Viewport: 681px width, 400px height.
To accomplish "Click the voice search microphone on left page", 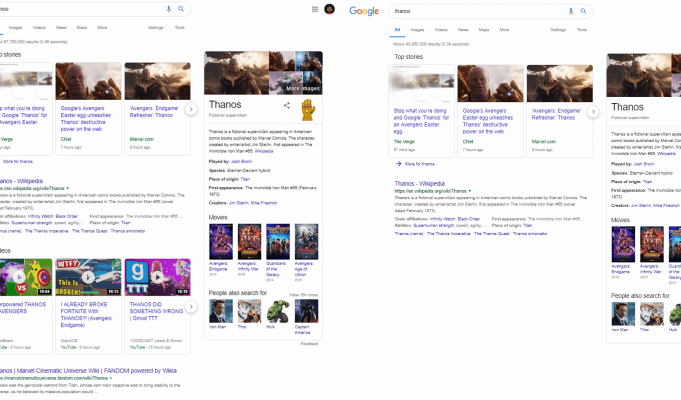I will [169, 9].
